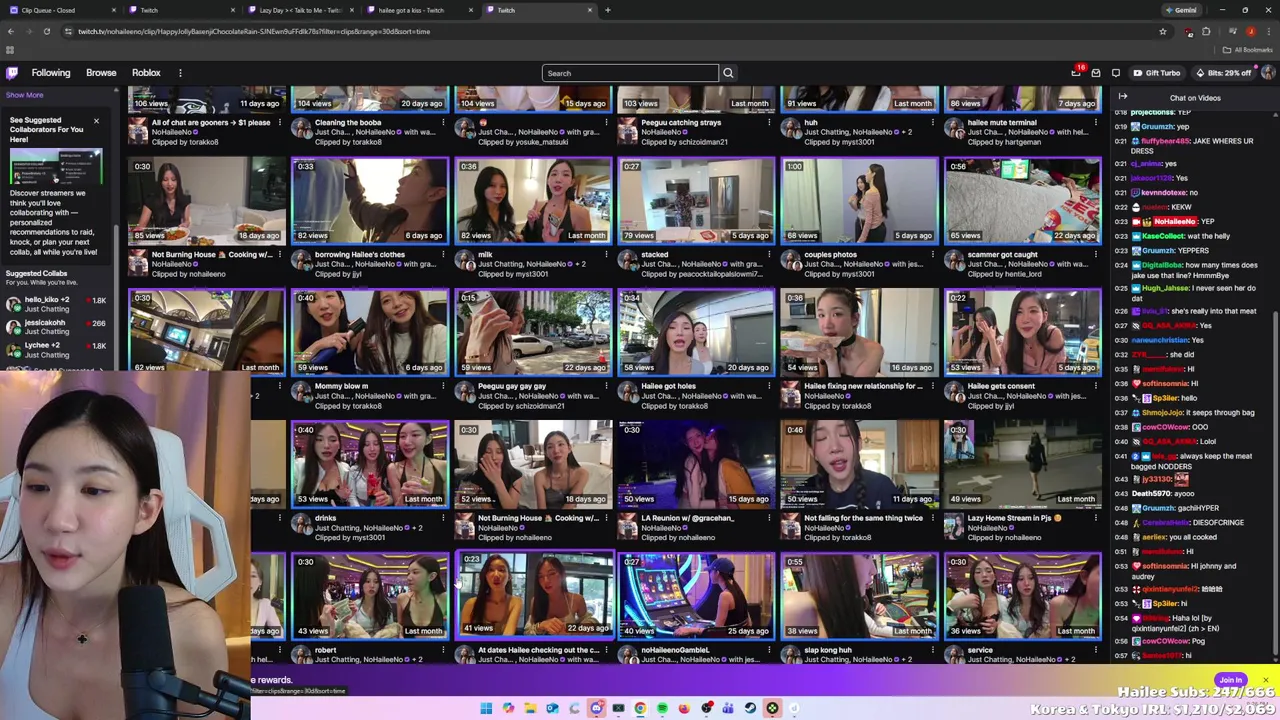Open Roblox nav link
The height and width of the screenshot is (720, 1280).
point(146,73)
